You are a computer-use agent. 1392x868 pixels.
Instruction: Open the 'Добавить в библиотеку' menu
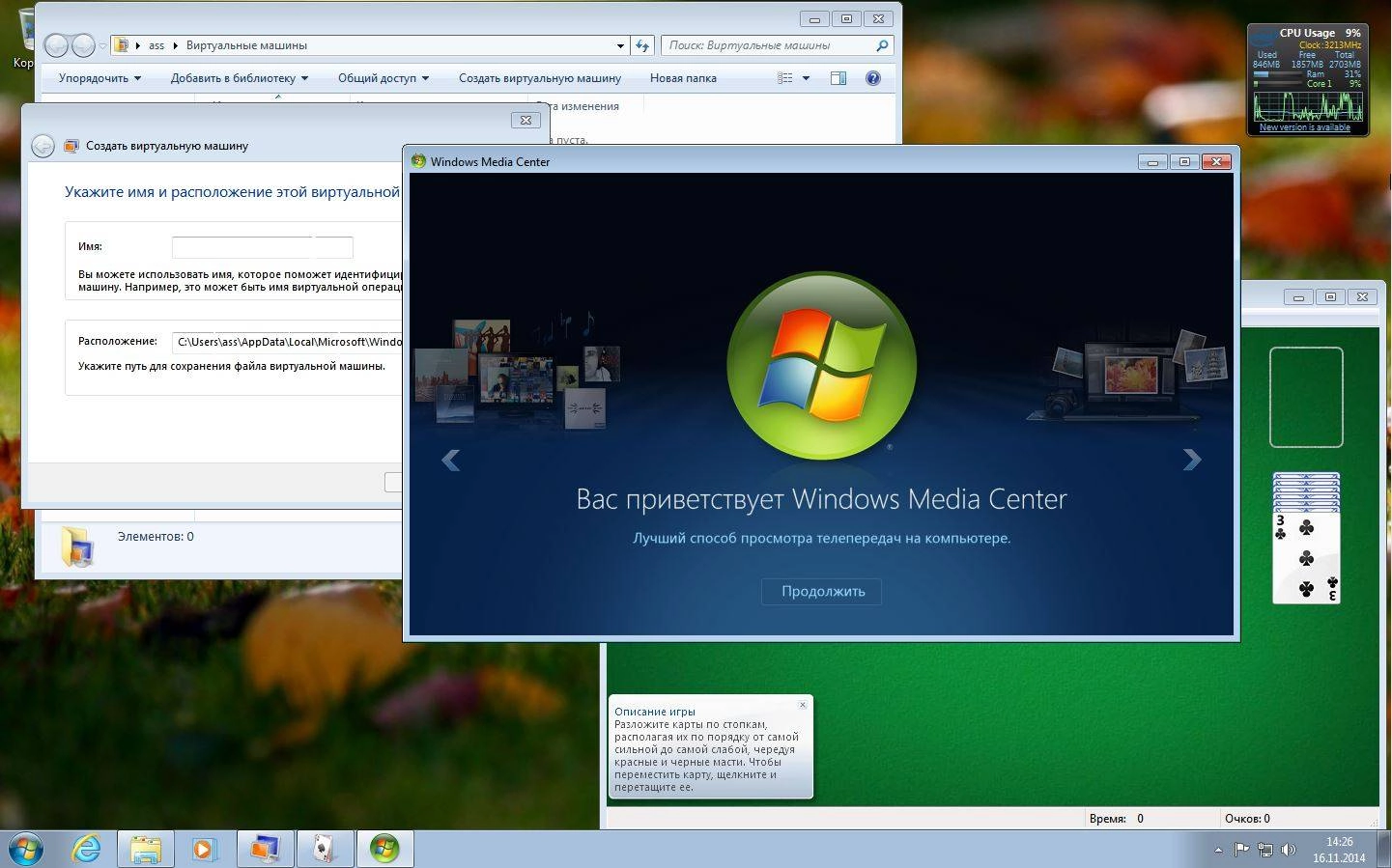(x=239, y=78)
